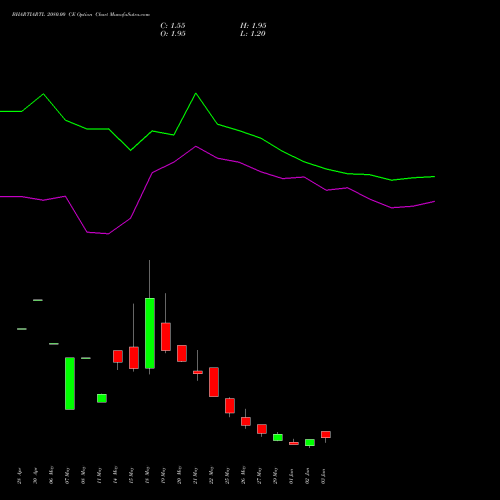
Task: Select the red candle for 20 May
Action: coord(182,353)
